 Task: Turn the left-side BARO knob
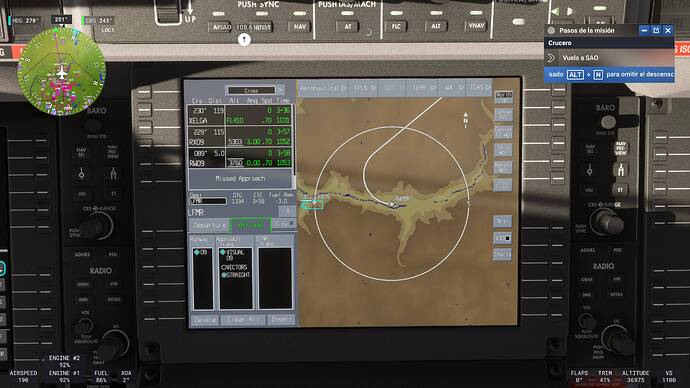[x=93, y=126]
